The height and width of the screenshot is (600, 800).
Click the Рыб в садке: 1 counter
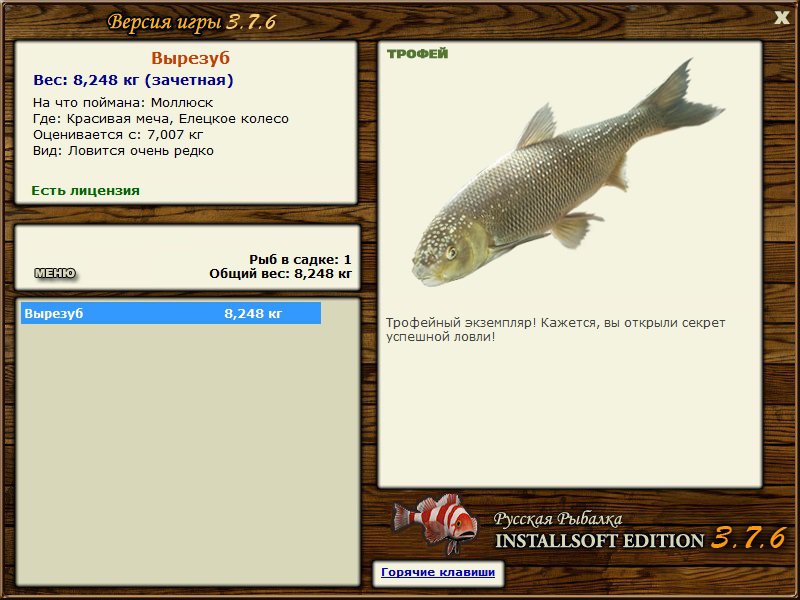tap(300, 260)
